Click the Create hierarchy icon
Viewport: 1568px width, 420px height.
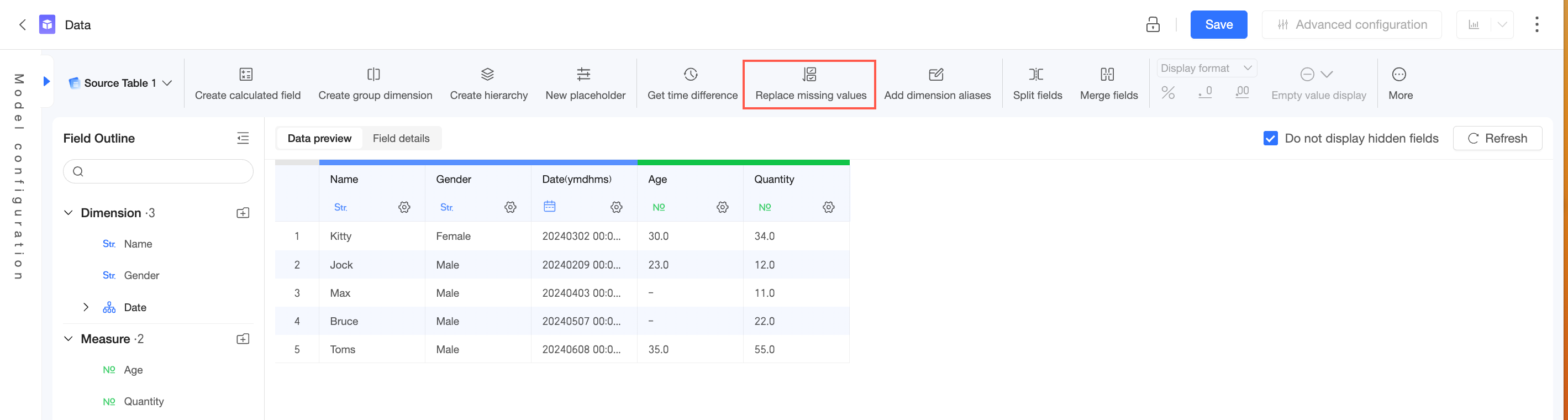click(487, 75)
